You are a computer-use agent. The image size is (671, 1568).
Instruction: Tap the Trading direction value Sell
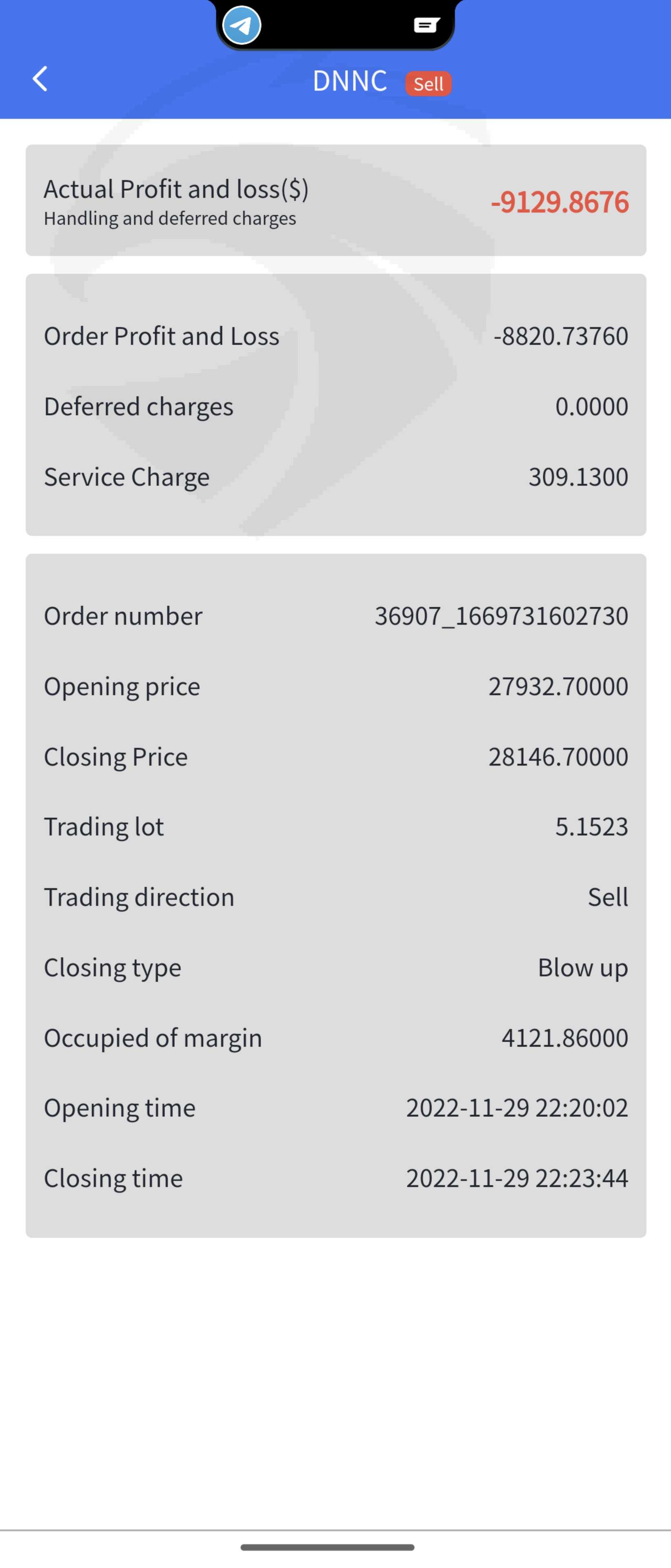pos(607,897)
